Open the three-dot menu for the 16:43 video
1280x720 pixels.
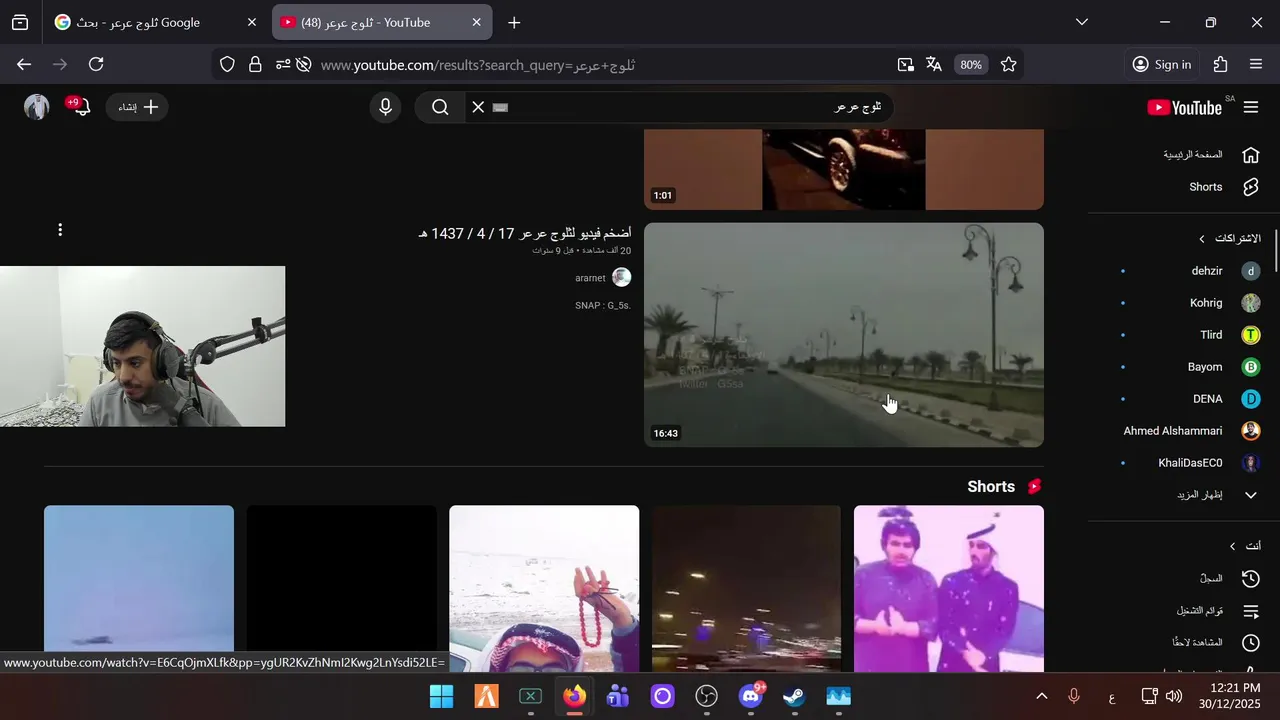(60, 230)
